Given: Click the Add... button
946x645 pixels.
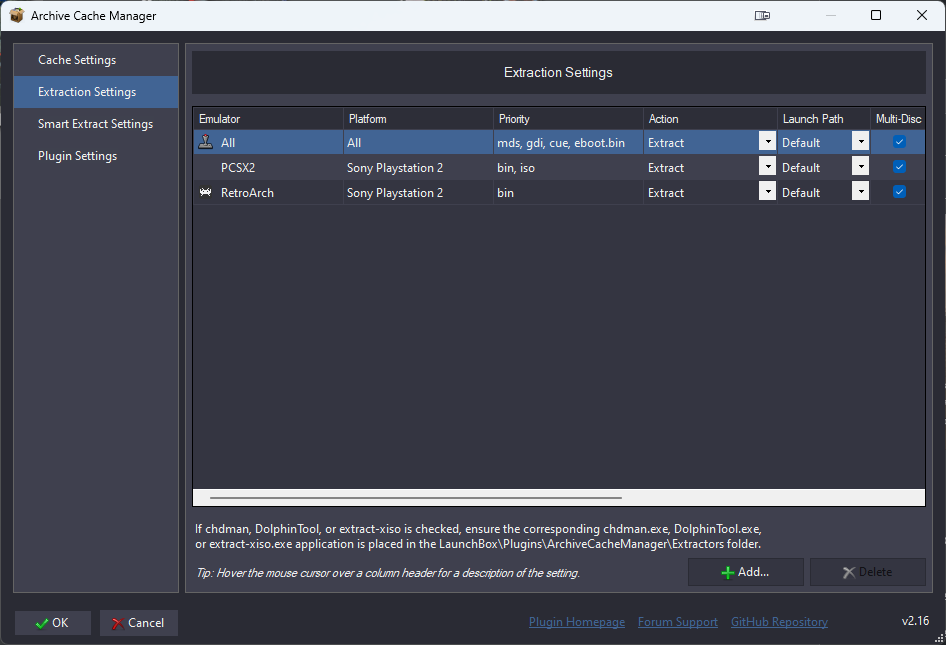Looking at the screenshot, I should (x=746, y=572).
